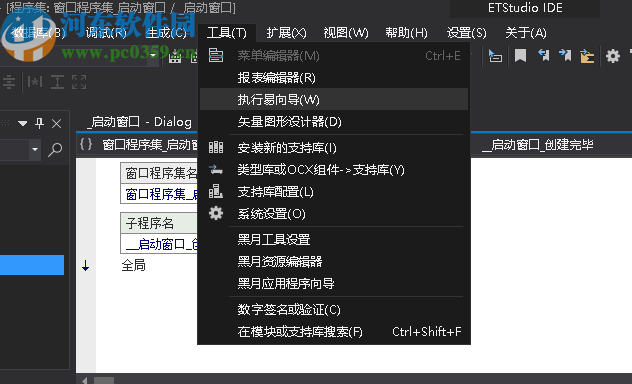Select 数字签名或验证(C)
Viewport: 632px width, 384px height.
click(334, 310)
